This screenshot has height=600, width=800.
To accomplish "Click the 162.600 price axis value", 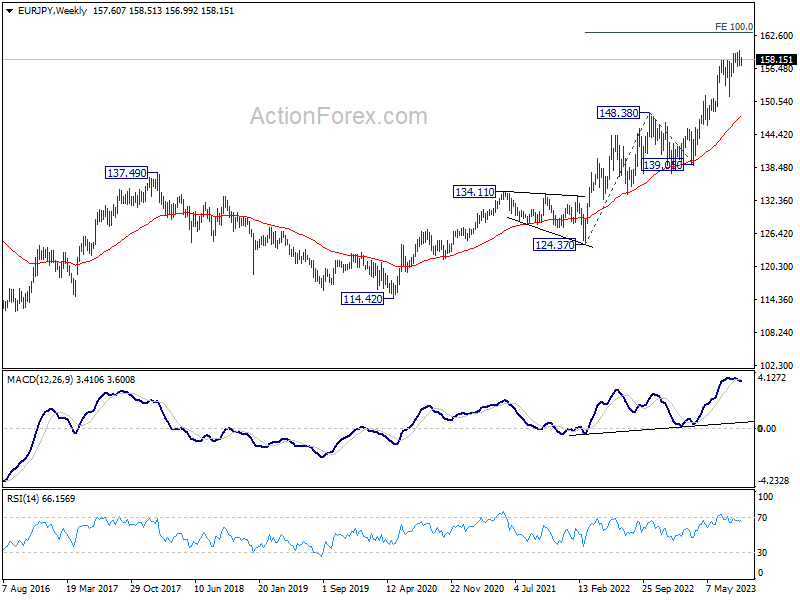I will (777, 36).
